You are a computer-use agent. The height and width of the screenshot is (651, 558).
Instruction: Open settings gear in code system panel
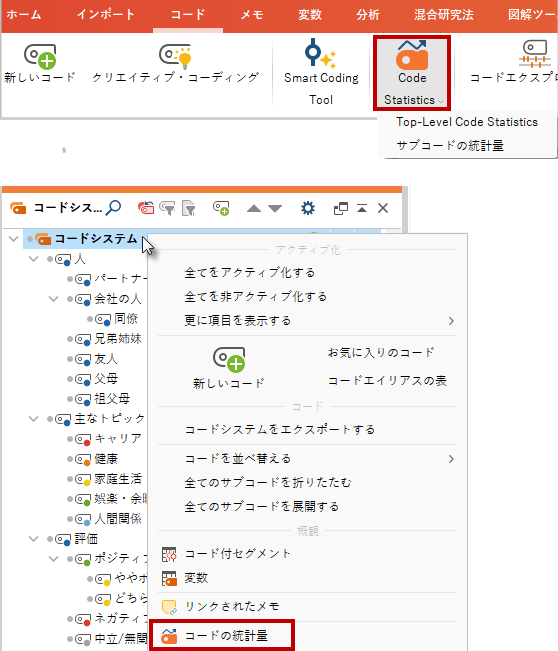coord(308,208)
